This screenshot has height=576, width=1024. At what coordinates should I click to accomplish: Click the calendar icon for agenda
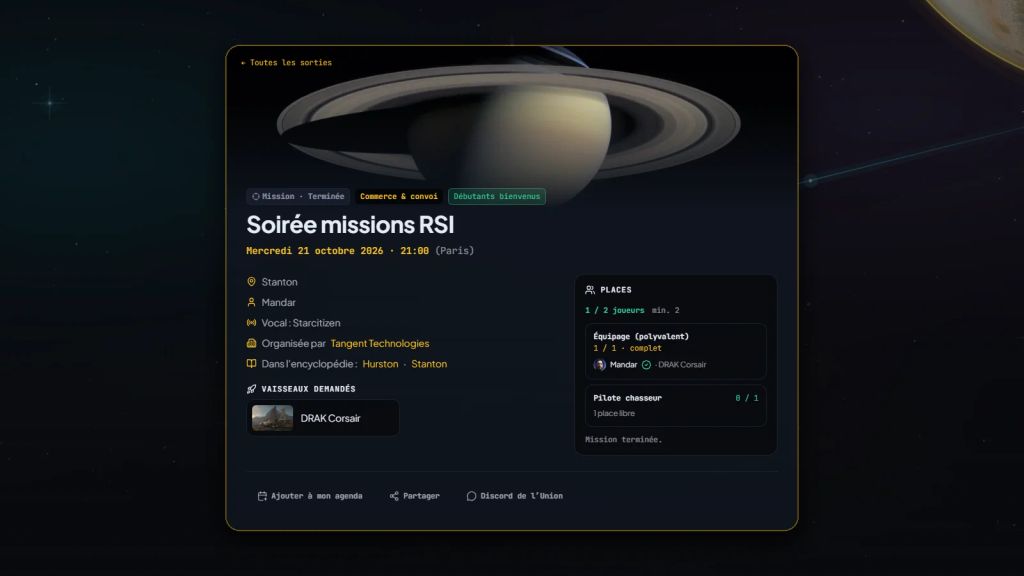pyautogui.click(x=262, y=496)
